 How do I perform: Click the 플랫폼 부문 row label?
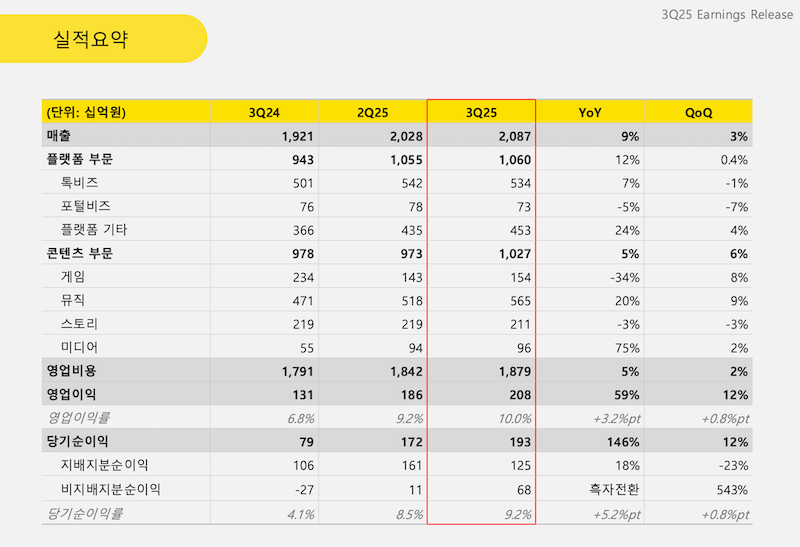click(79, 159)
